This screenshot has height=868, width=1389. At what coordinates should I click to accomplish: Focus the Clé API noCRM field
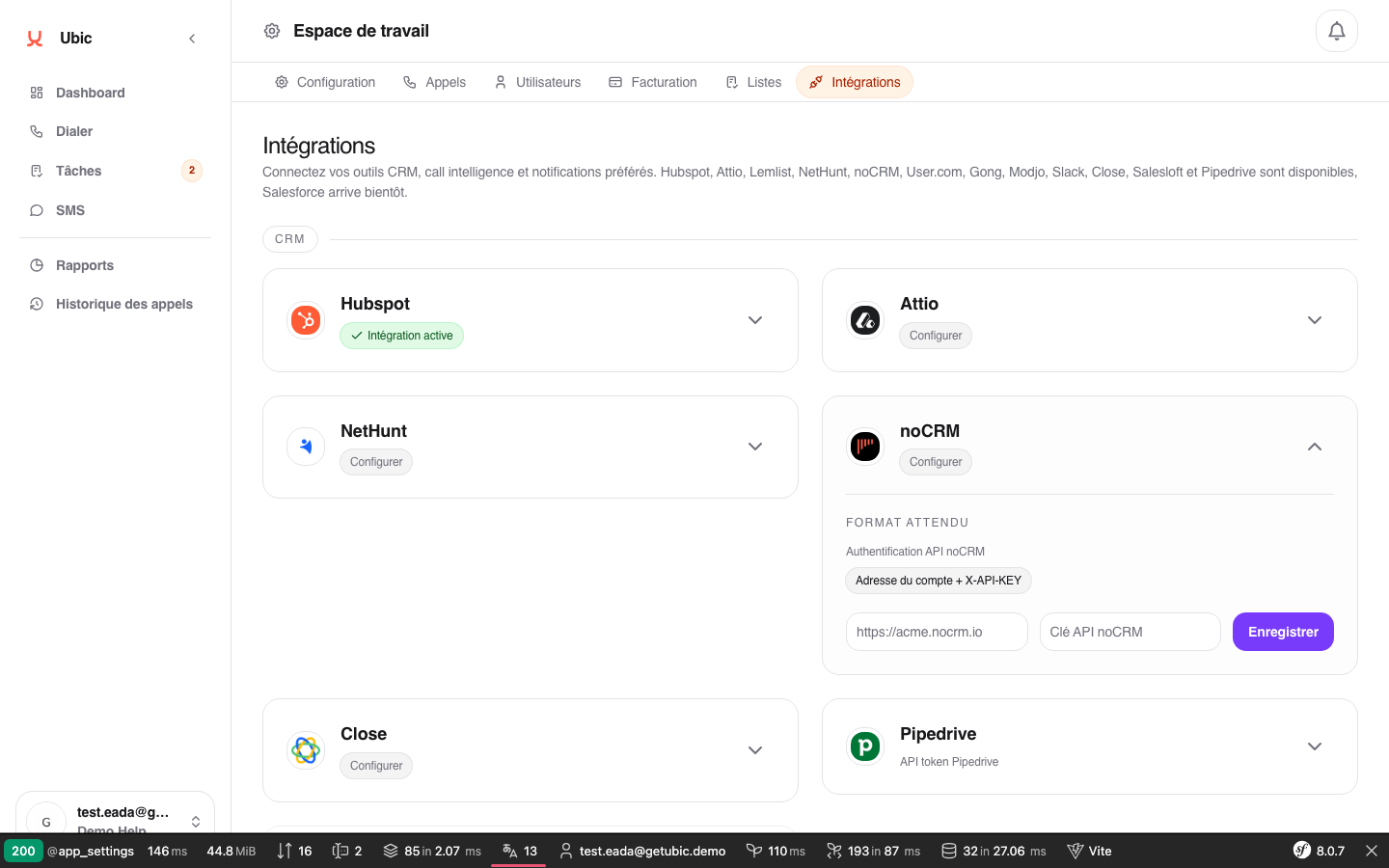1130,632
